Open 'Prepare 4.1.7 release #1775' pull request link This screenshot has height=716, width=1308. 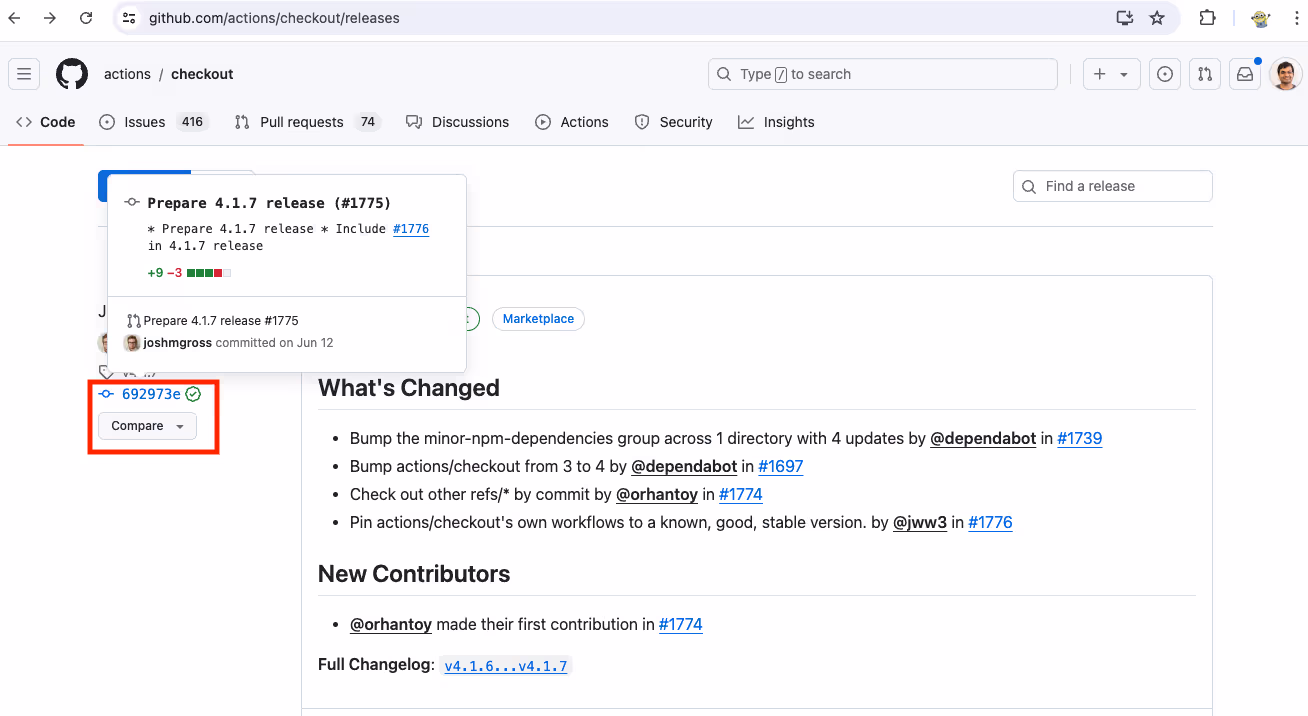(x=221, y=321)
